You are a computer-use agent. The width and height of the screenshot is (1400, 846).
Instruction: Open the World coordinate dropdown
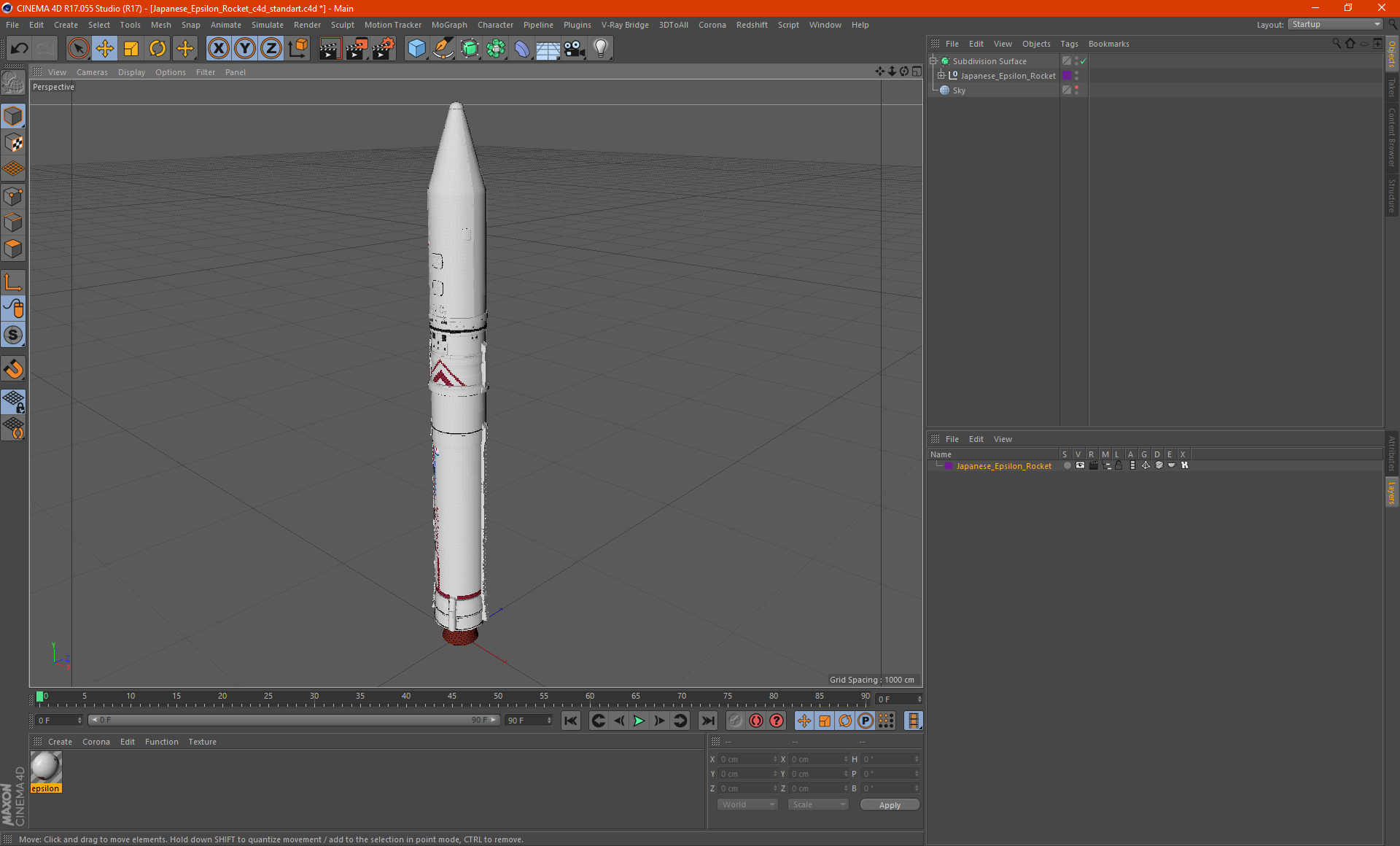pos(747,804)
